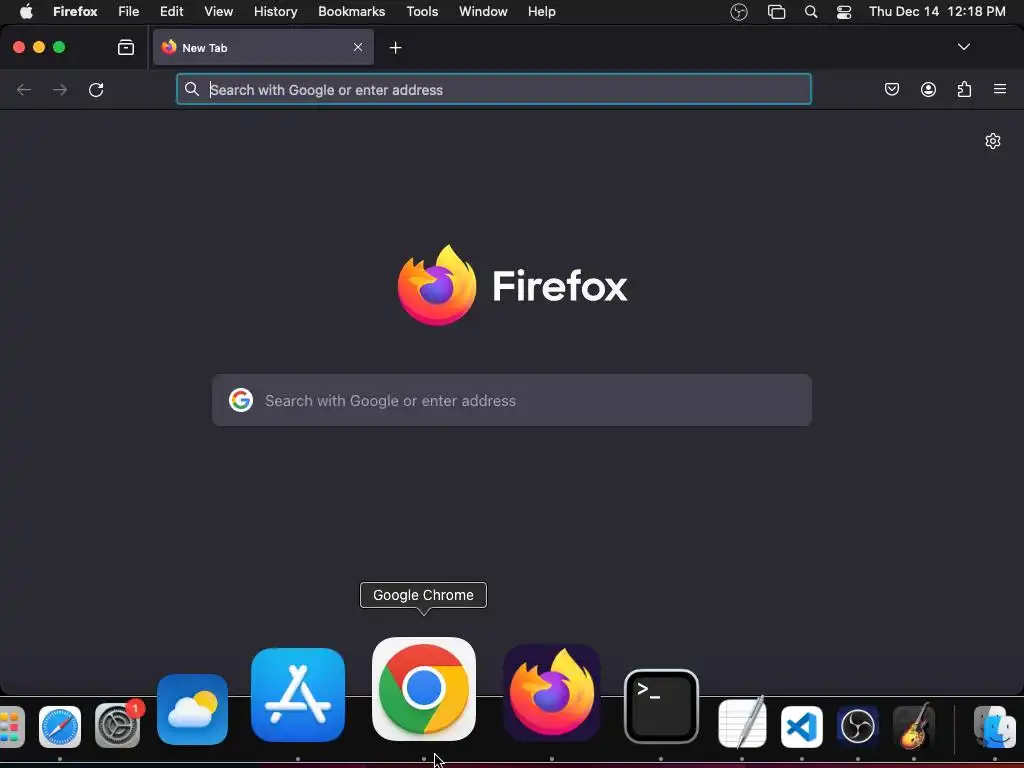The height and width of the screenshot is (768, 1024).
Task: Expand the list all tabs chevron
Action: (x=963, y=47)
